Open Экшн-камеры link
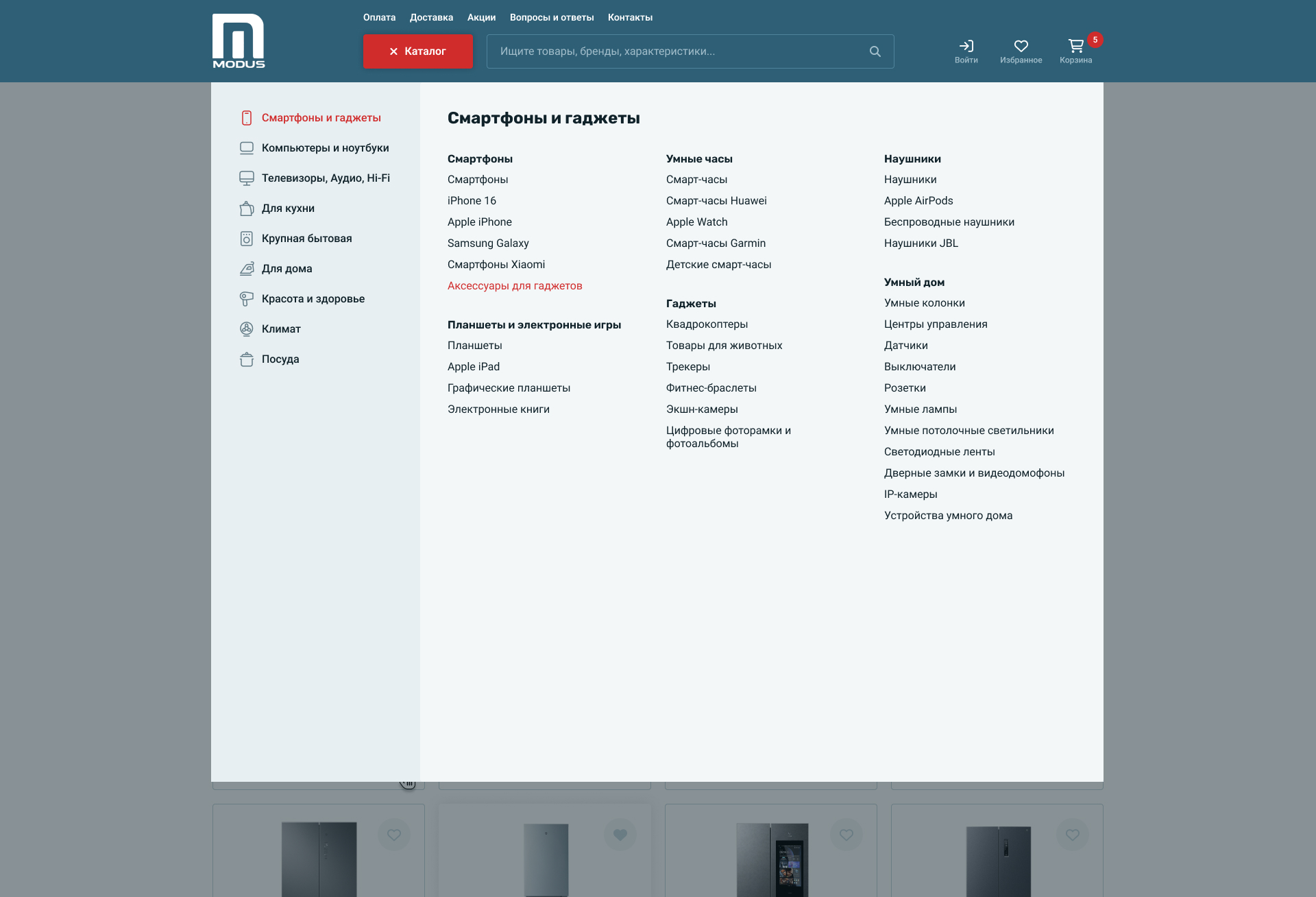The width and height of the screenshot is (1316, 897). point(702,409)
